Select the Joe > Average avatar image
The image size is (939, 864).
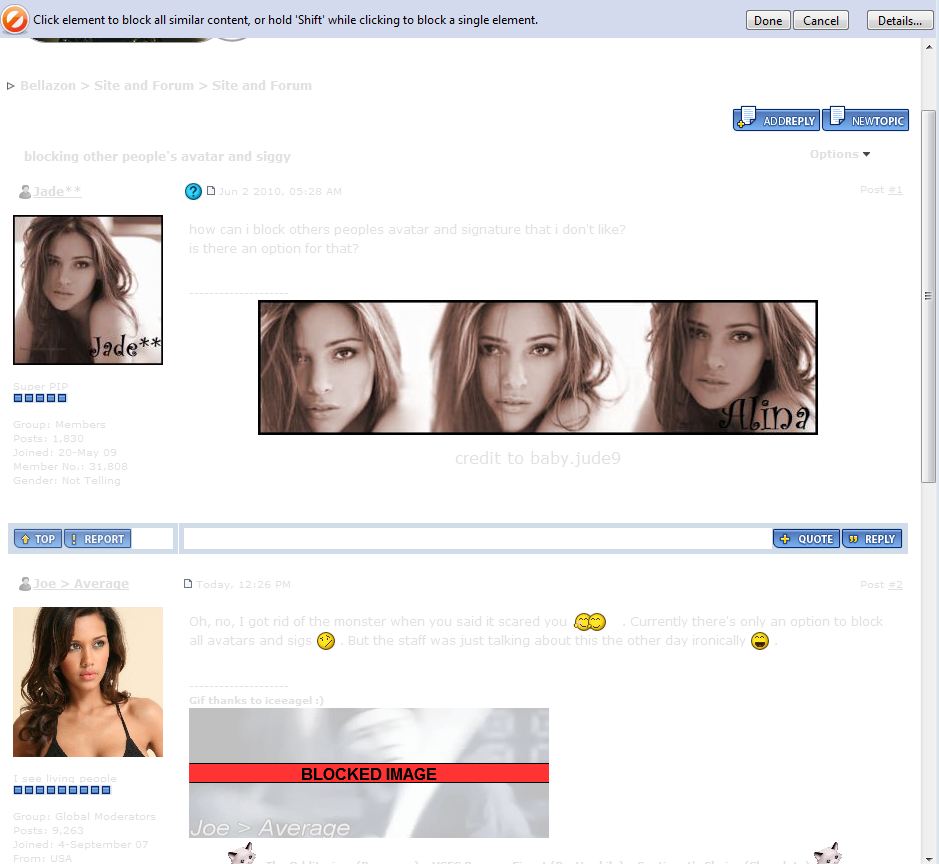88,682
